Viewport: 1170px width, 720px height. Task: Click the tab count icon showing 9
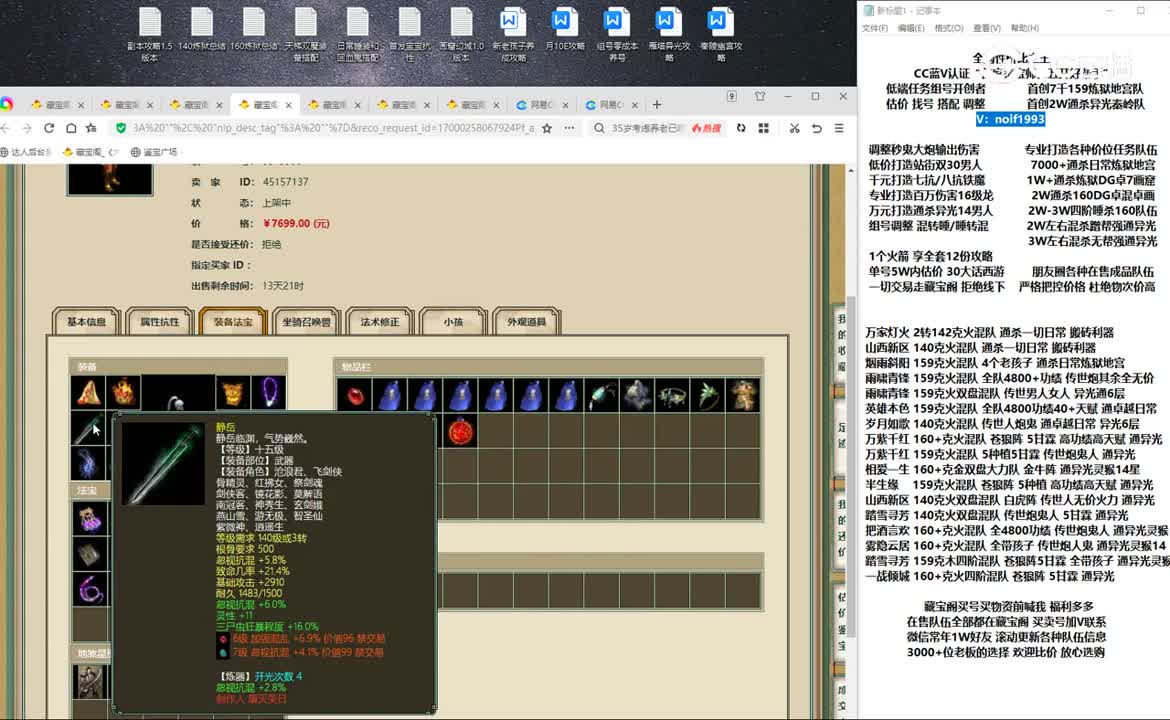pyautogui.click(x=731, y=96)
